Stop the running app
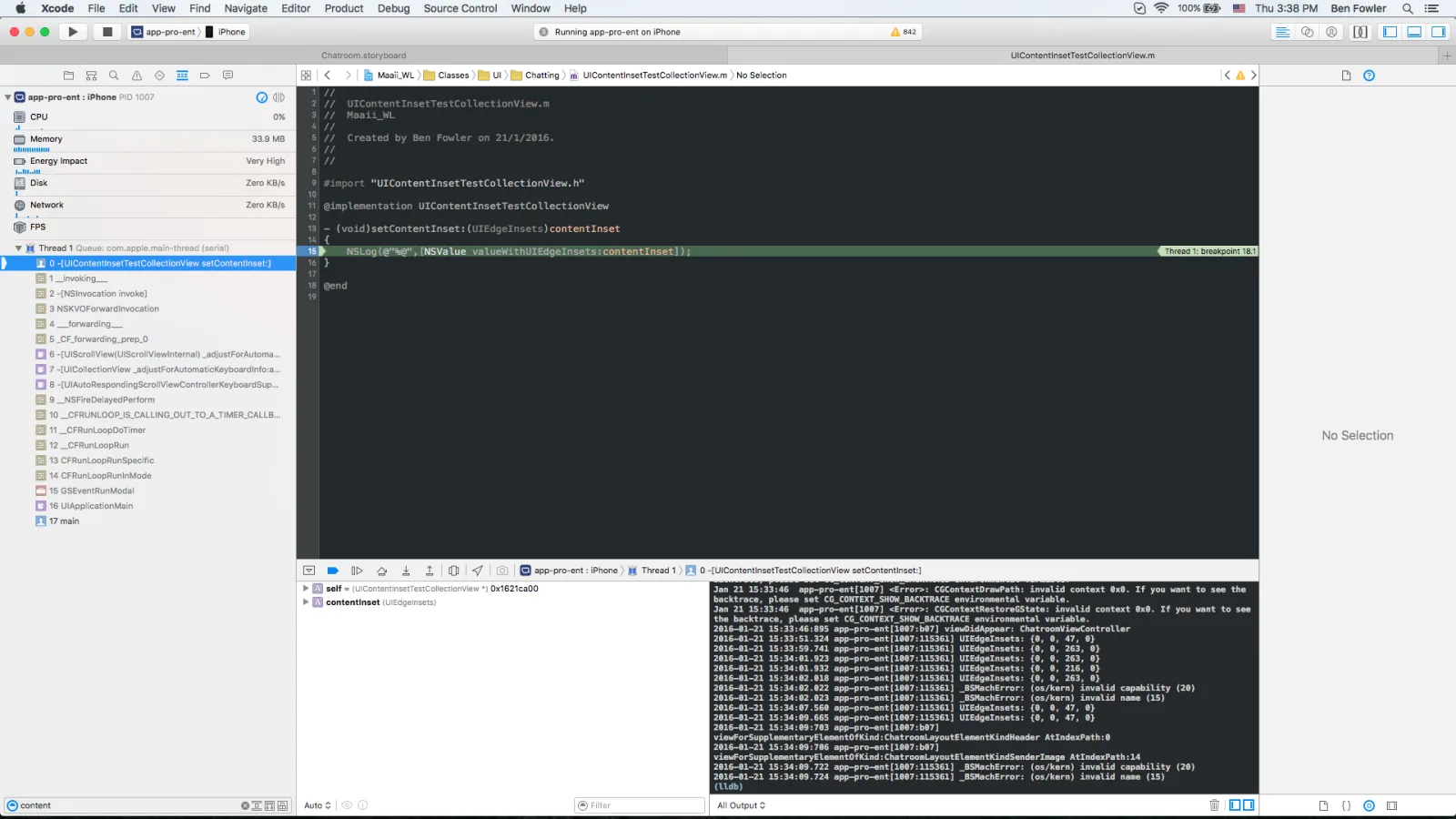 (107, 32)
